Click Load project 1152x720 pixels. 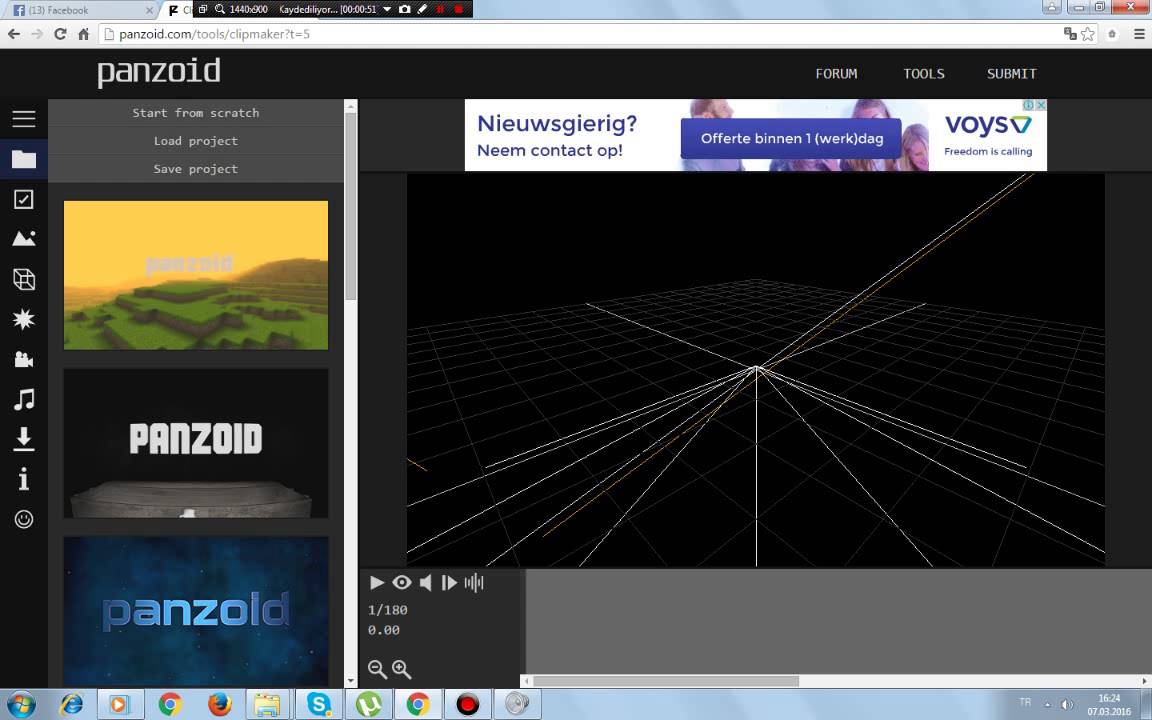pos(195,140)
